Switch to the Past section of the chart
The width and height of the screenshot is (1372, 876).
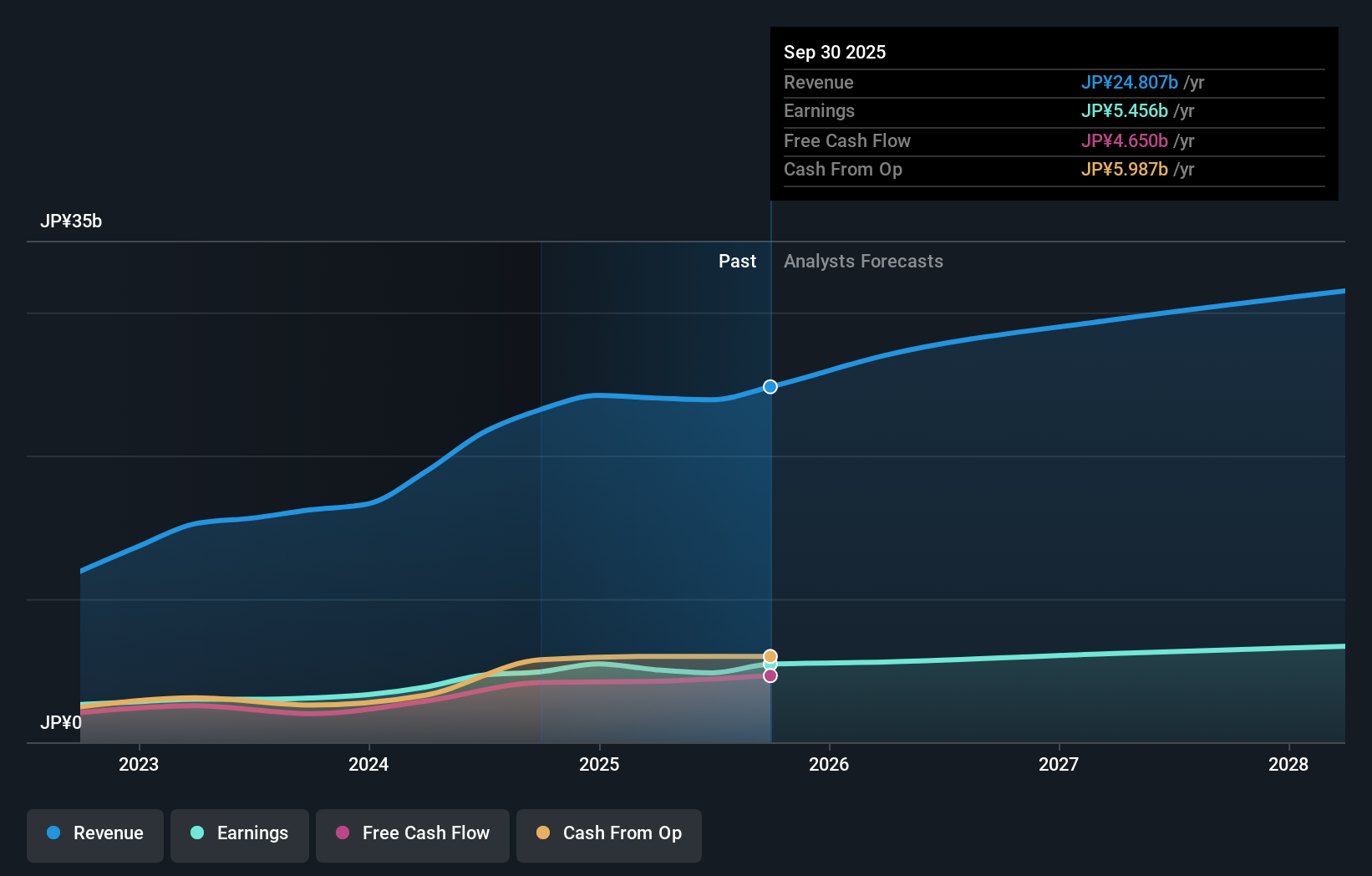[x=737, y=261]
